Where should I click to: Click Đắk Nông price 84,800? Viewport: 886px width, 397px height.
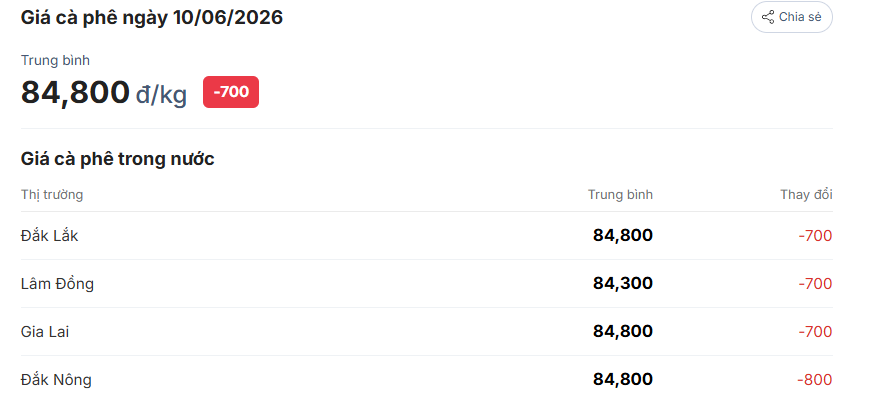click(x=623, y=379)
